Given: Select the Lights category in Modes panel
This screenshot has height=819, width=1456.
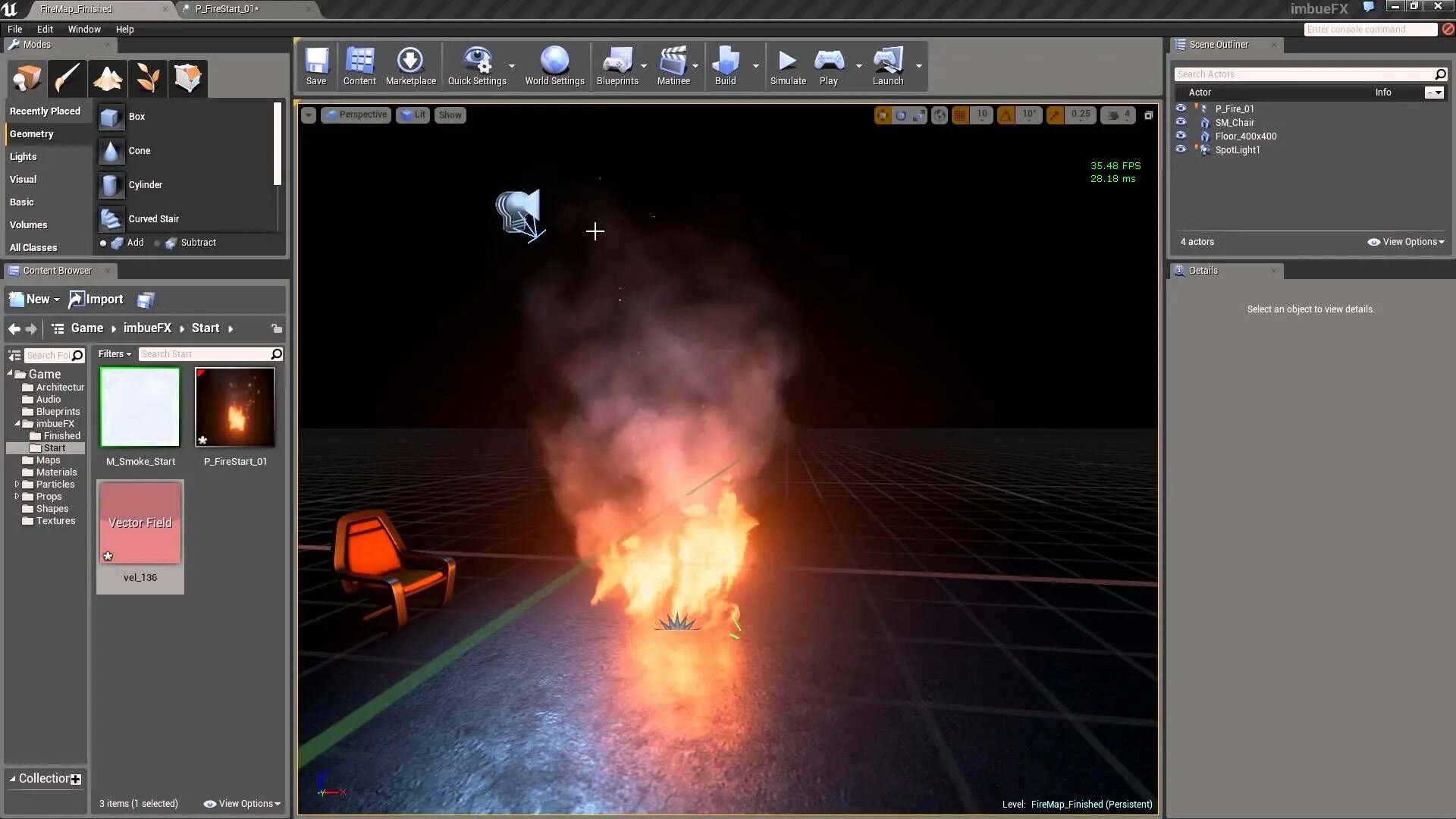Looking at the screenshot, I should pyautogui.click(x=24, y=157).
